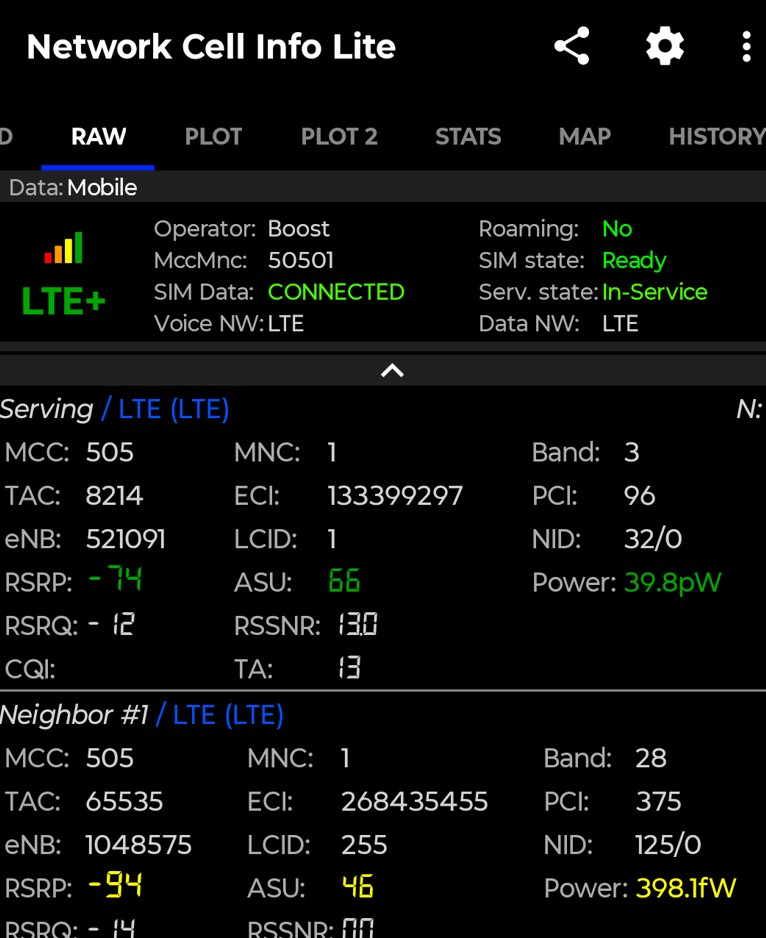Tap the CONNECTED SIM Data status

pos(336,292)
